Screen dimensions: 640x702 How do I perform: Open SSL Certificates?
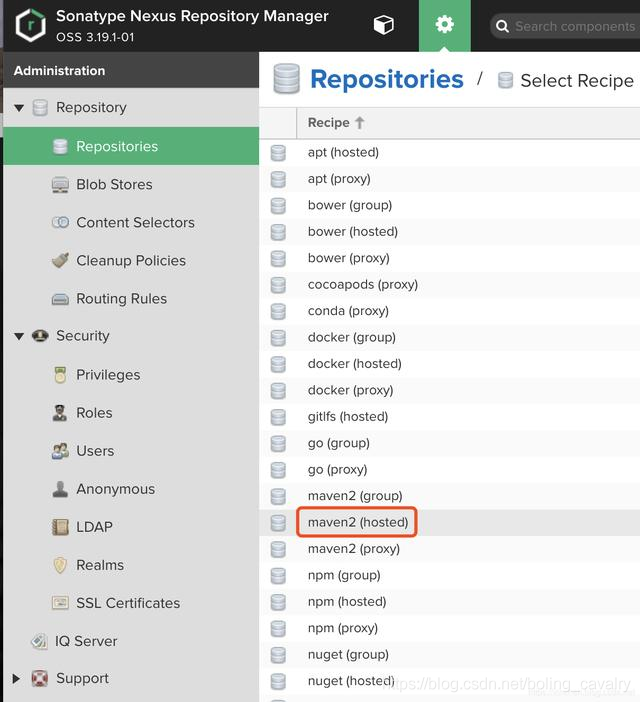(x=128, y=603)
